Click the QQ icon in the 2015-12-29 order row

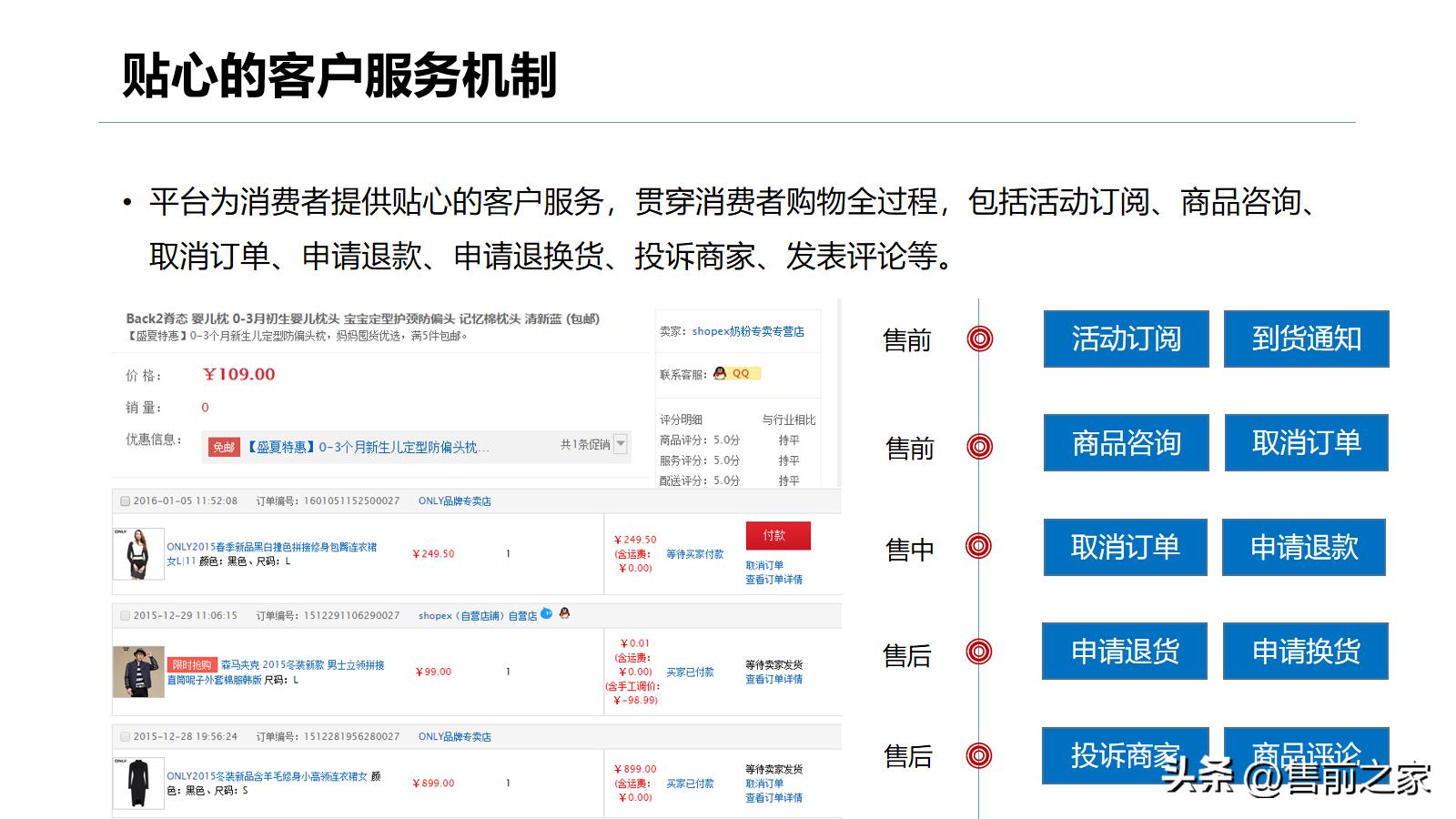(564, 613)
